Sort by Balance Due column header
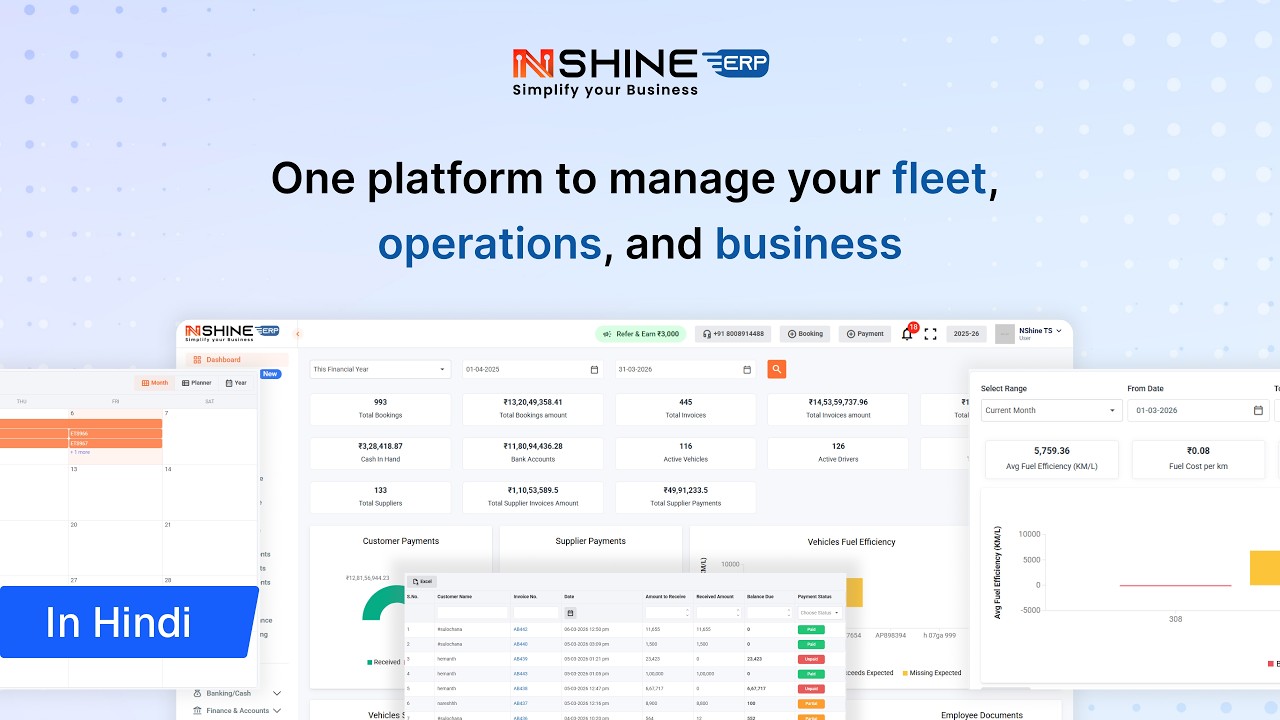The image size is (1280, 720). tap(762, 596)
